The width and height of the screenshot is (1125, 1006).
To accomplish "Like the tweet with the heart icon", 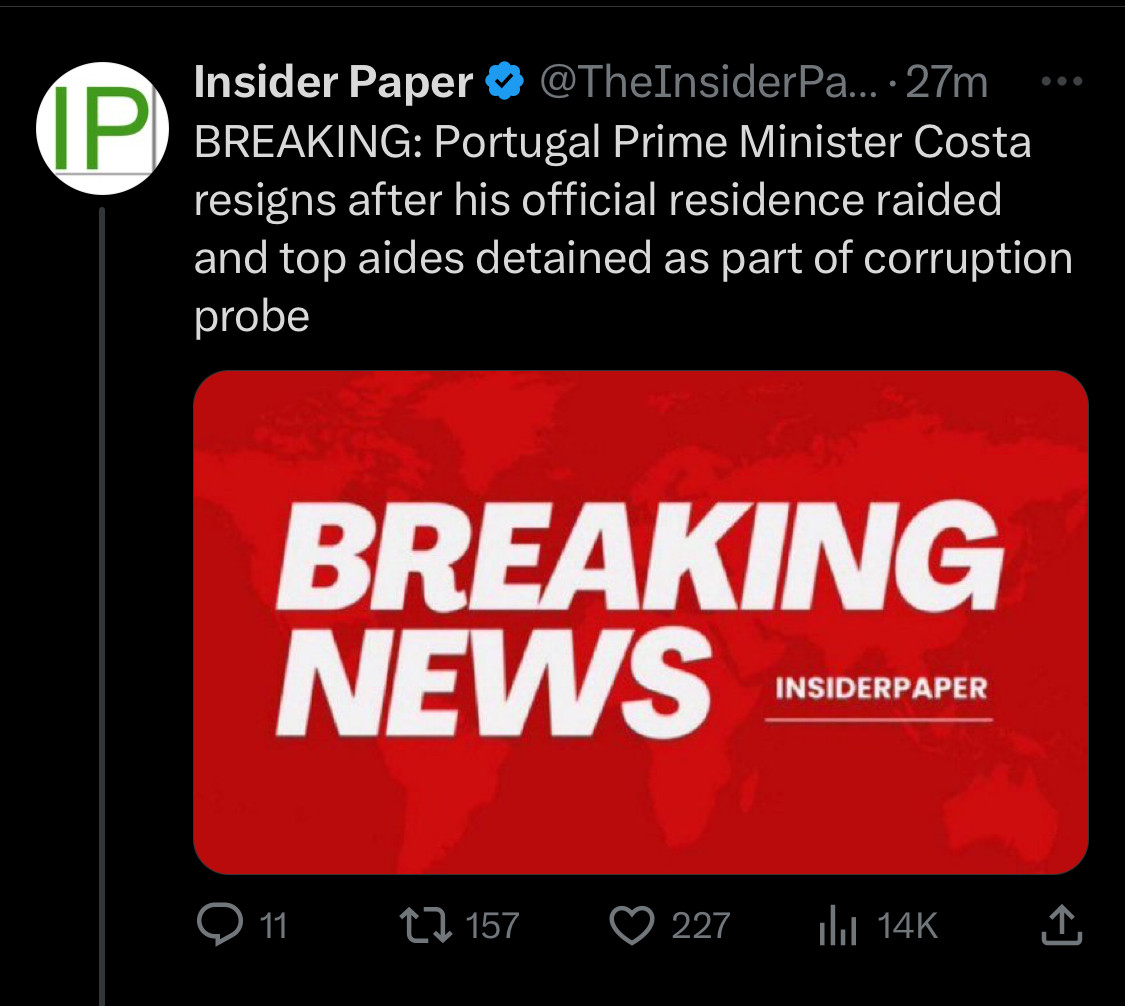I will (x=631, y=925).
